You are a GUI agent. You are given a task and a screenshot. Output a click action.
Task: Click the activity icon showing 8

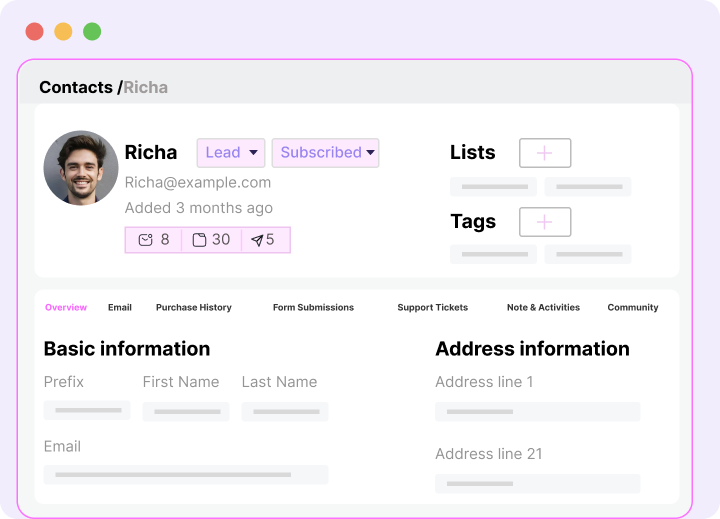click(146, 240)
